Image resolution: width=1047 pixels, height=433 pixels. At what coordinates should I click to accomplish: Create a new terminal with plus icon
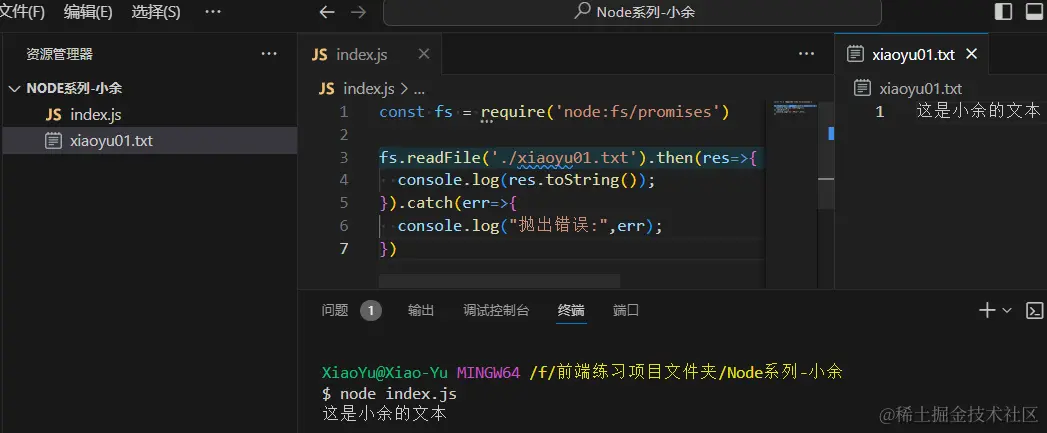(987, 310)
